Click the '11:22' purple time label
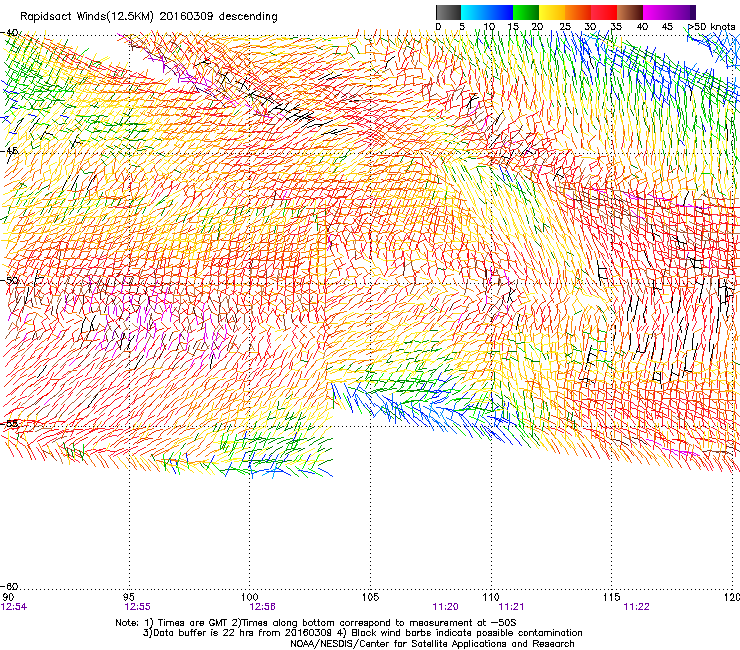This screenshot has width=740, height=650. (x=636, y=607)
